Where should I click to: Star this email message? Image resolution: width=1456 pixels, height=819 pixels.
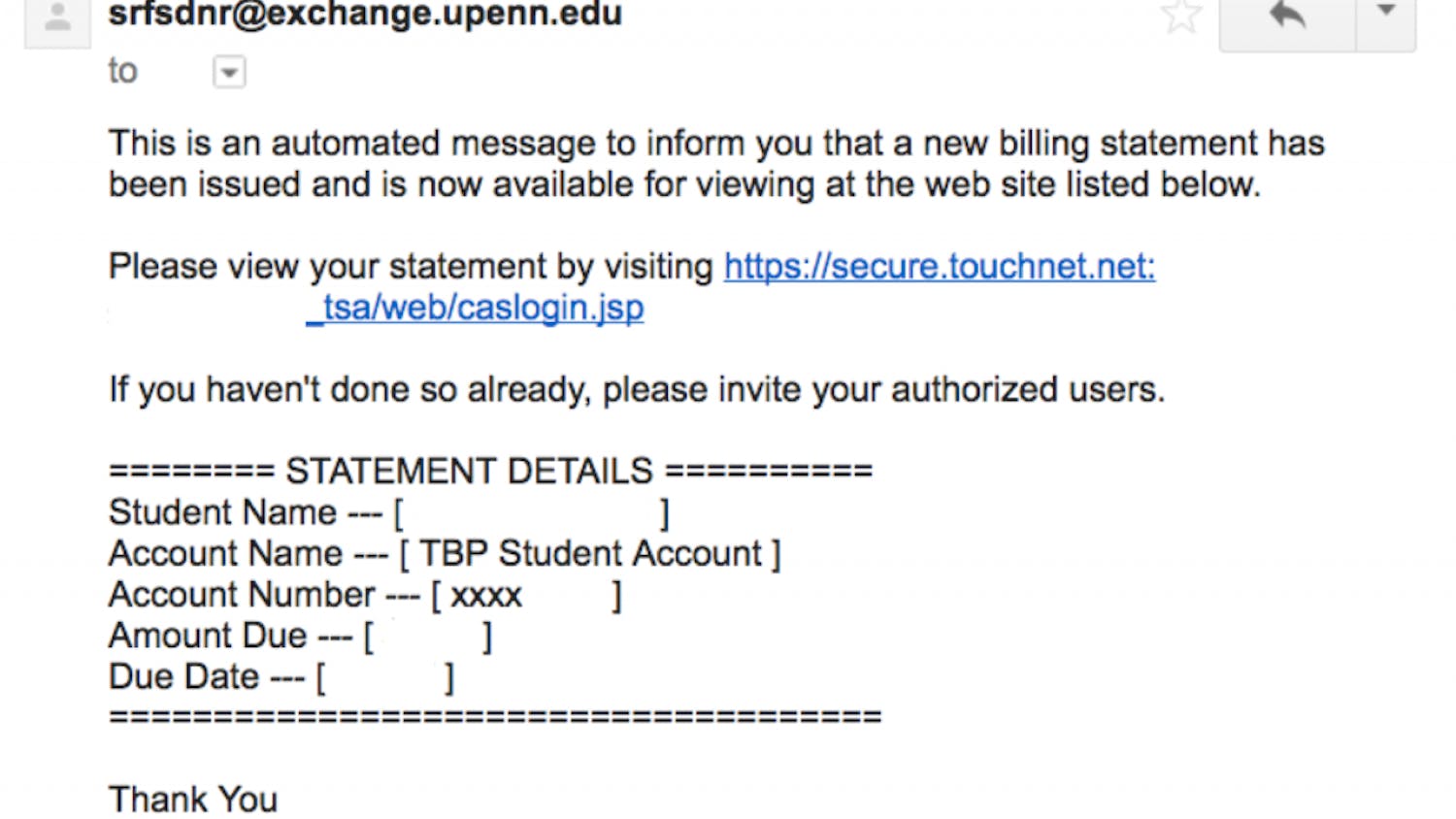pos(1180,16)
